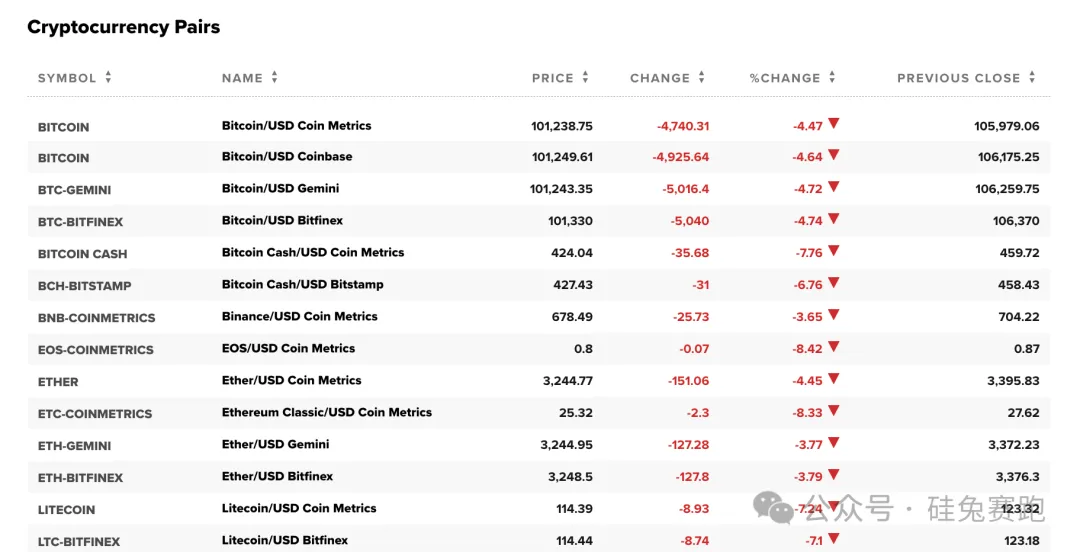Click the Cryptocurrency Pairs heading
Viewport: 1080px width, 552px height.
point(123,27)
